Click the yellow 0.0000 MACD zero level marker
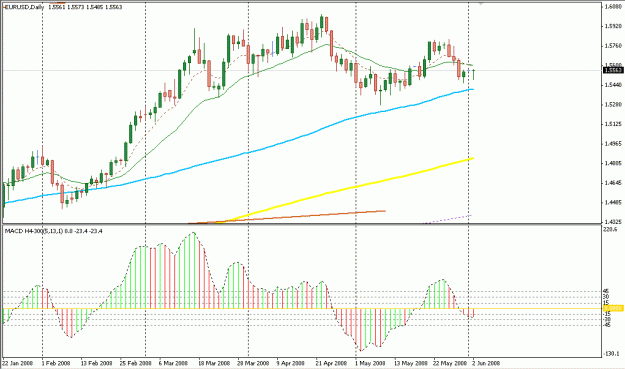The image size is (625, 369). [613, 308]
